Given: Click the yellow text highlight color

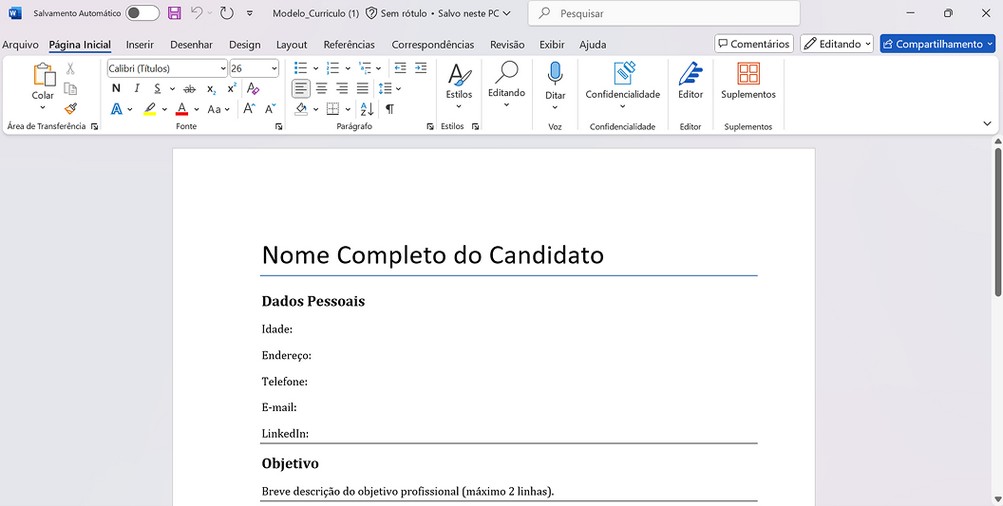Looking at the screenshot, I should [x=150, y=109].
